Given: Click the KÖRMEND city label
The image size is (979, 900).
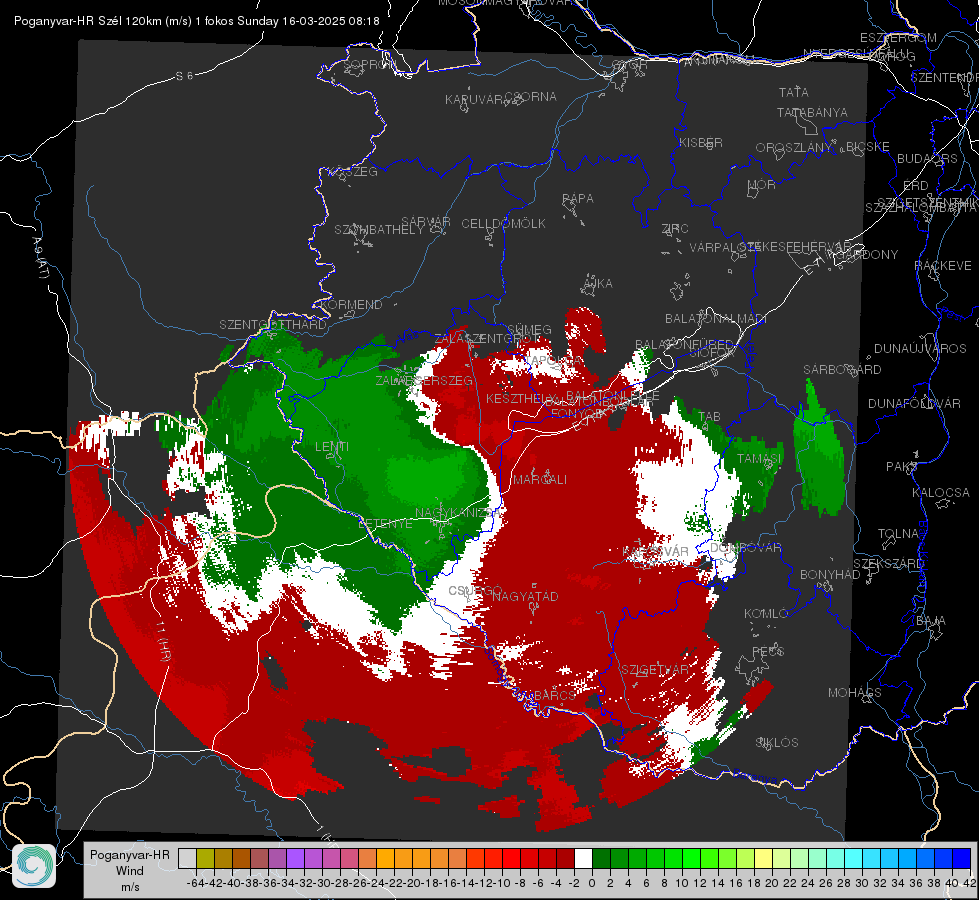Looking at the screenshot, I should pos(350,304).
